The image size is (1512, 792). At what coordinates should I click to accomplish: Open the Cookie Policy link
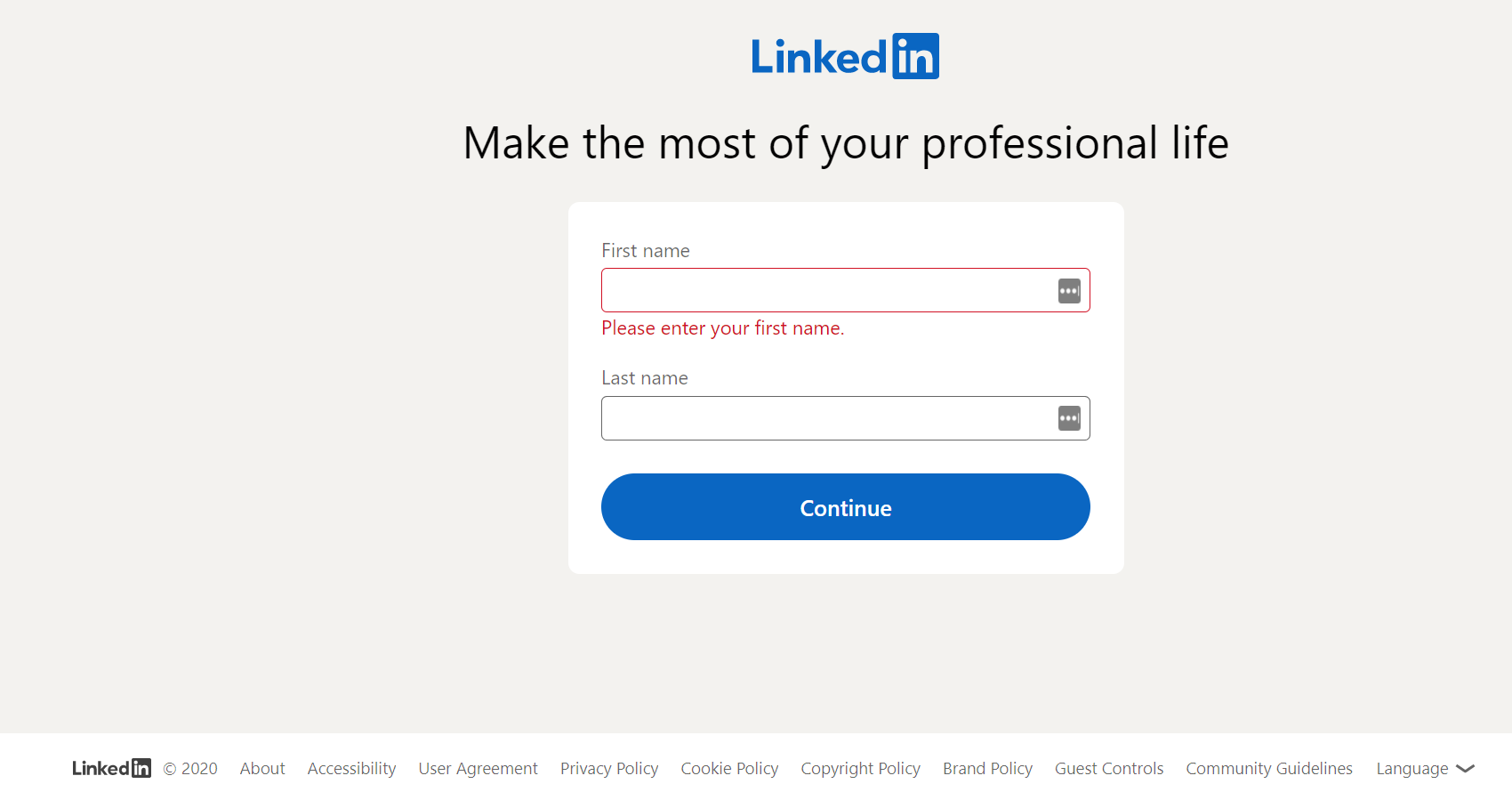coord(729,769)
